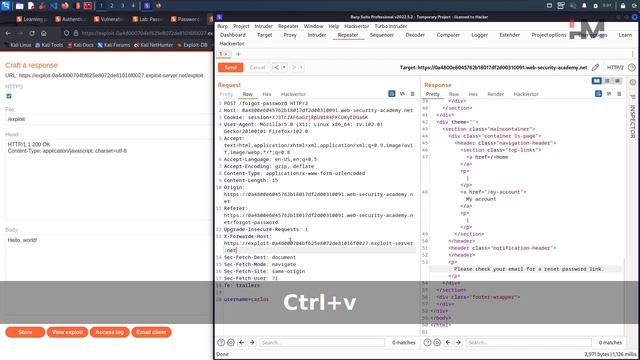Toggle Response show non-printable chars \n icon
Viewport: 640px width, 360px height.
(609, 94)
